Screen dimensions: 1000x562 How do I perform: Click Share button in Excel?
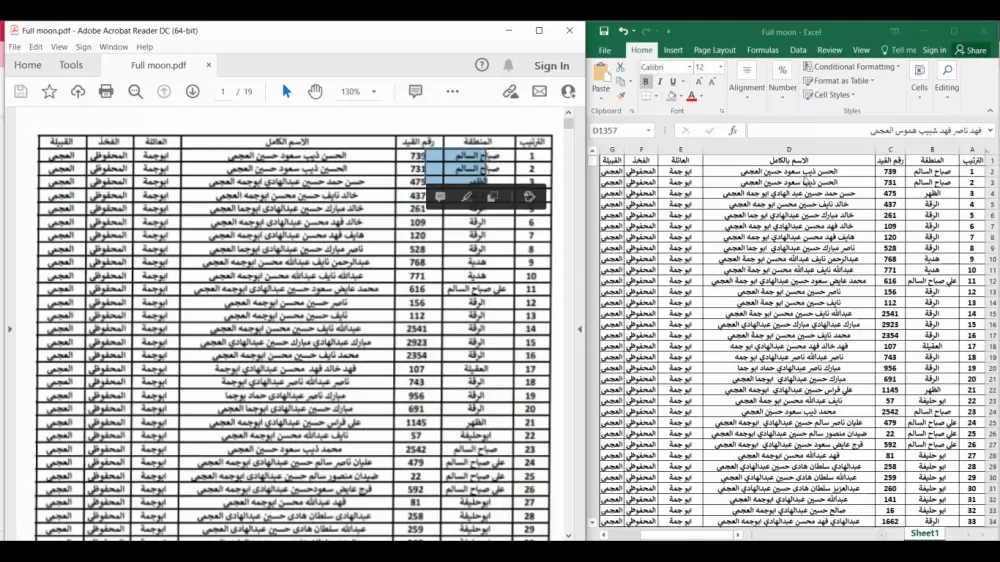971,50
